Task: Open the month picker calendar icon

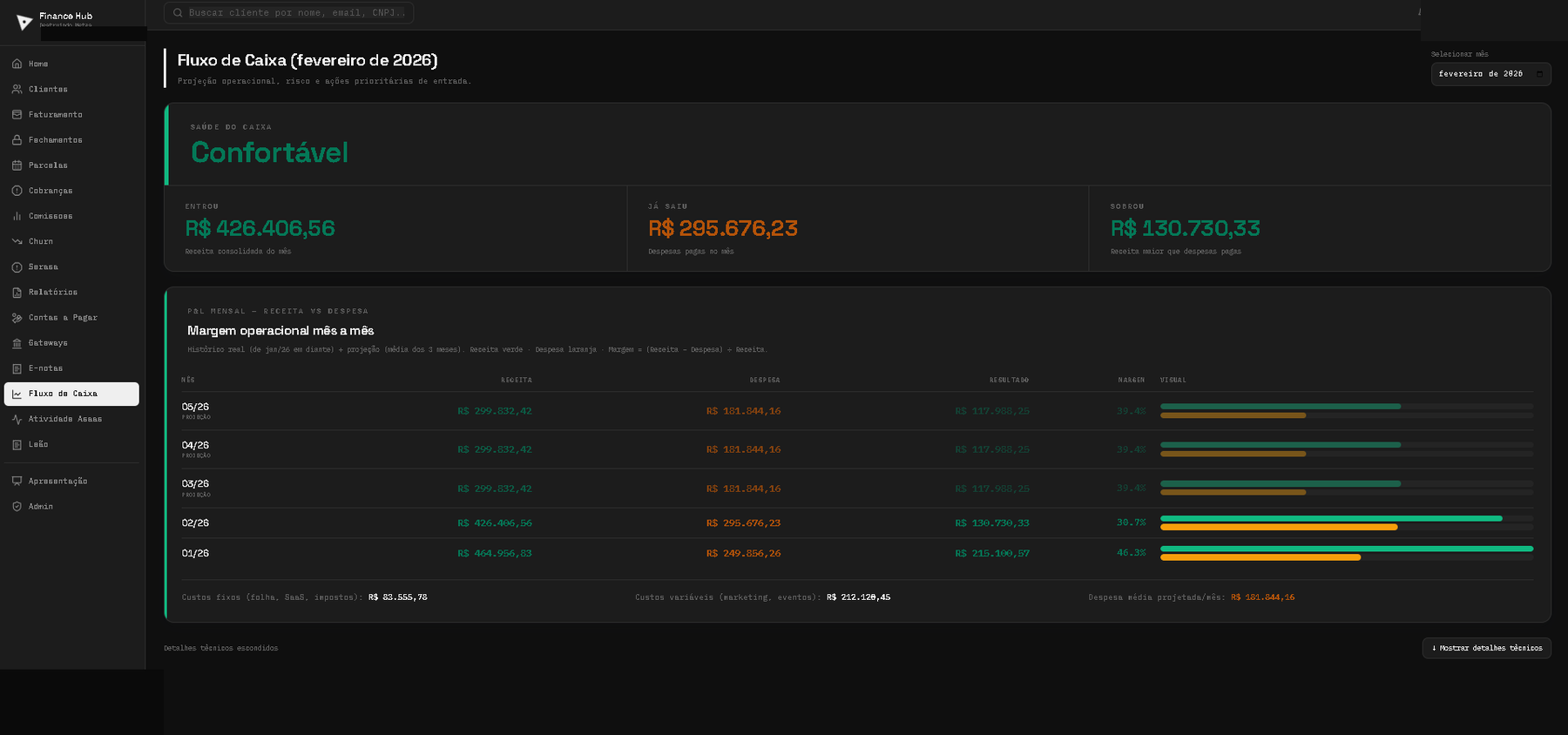Action: 1539,74
